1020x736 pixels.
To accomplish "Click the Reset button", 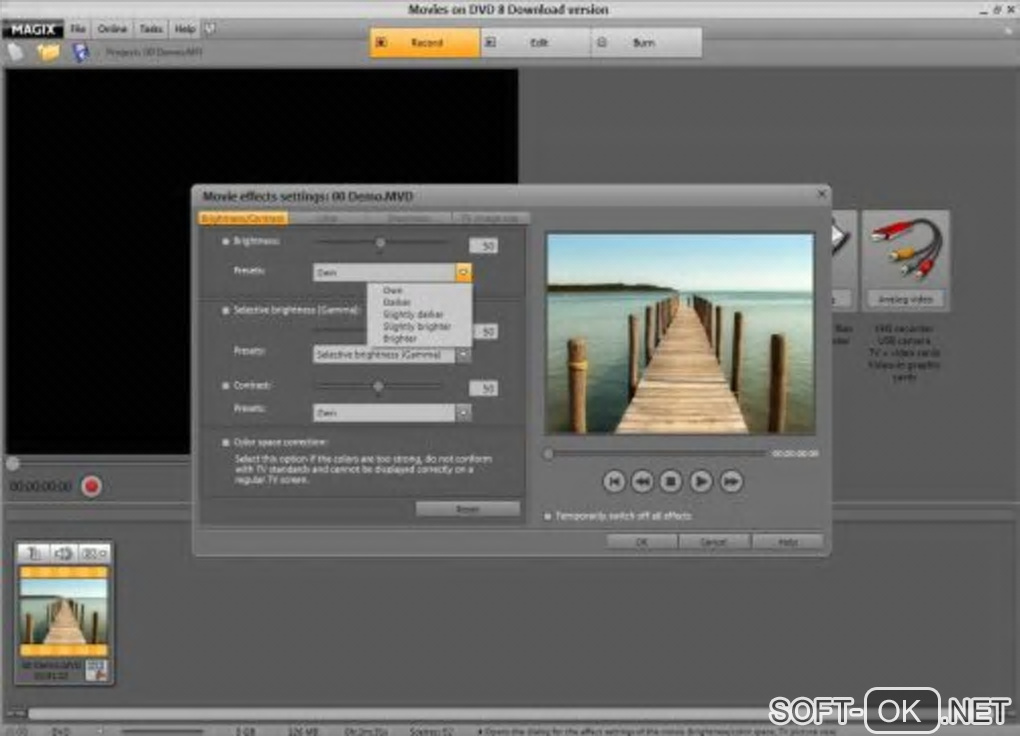I will point(468,509).
